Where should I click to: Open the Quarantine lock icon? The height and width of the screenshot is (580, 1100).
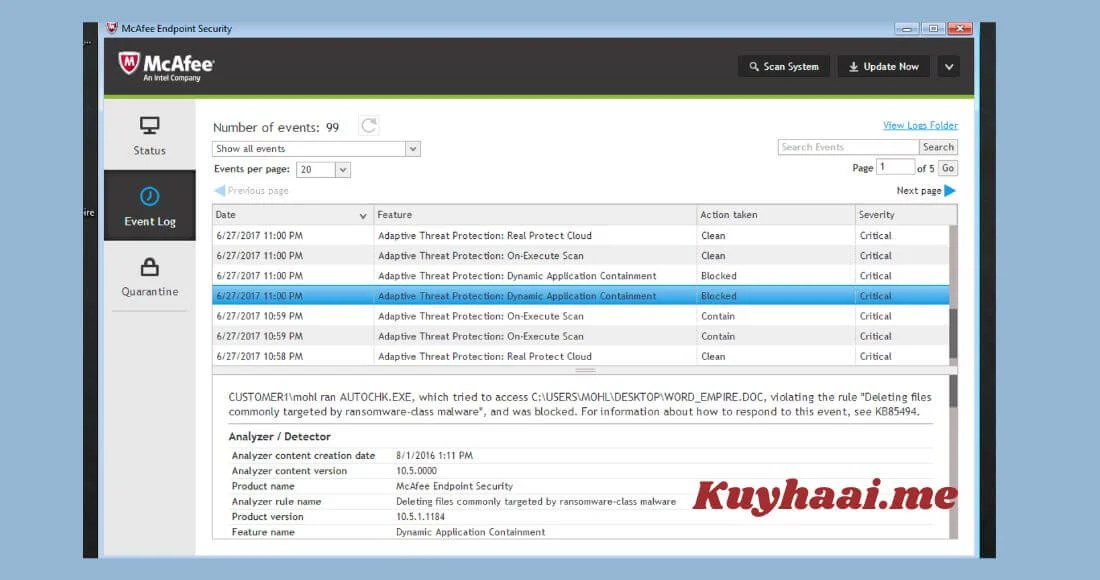click(149, 267)
